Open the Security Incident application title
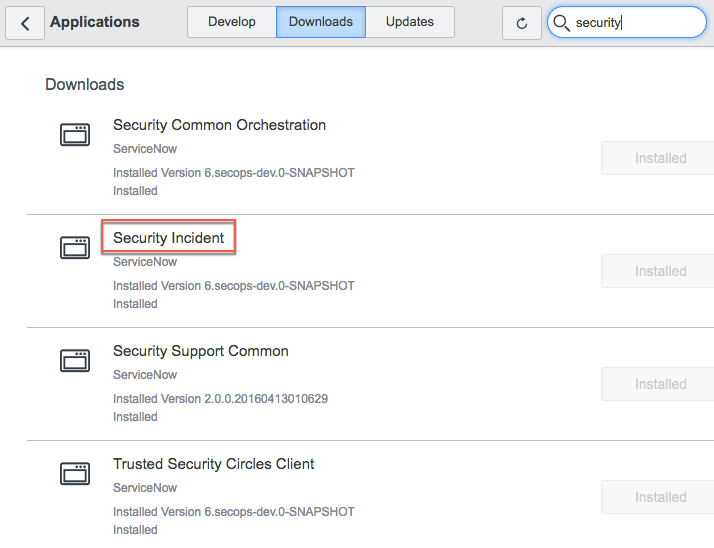 [168, 238]
